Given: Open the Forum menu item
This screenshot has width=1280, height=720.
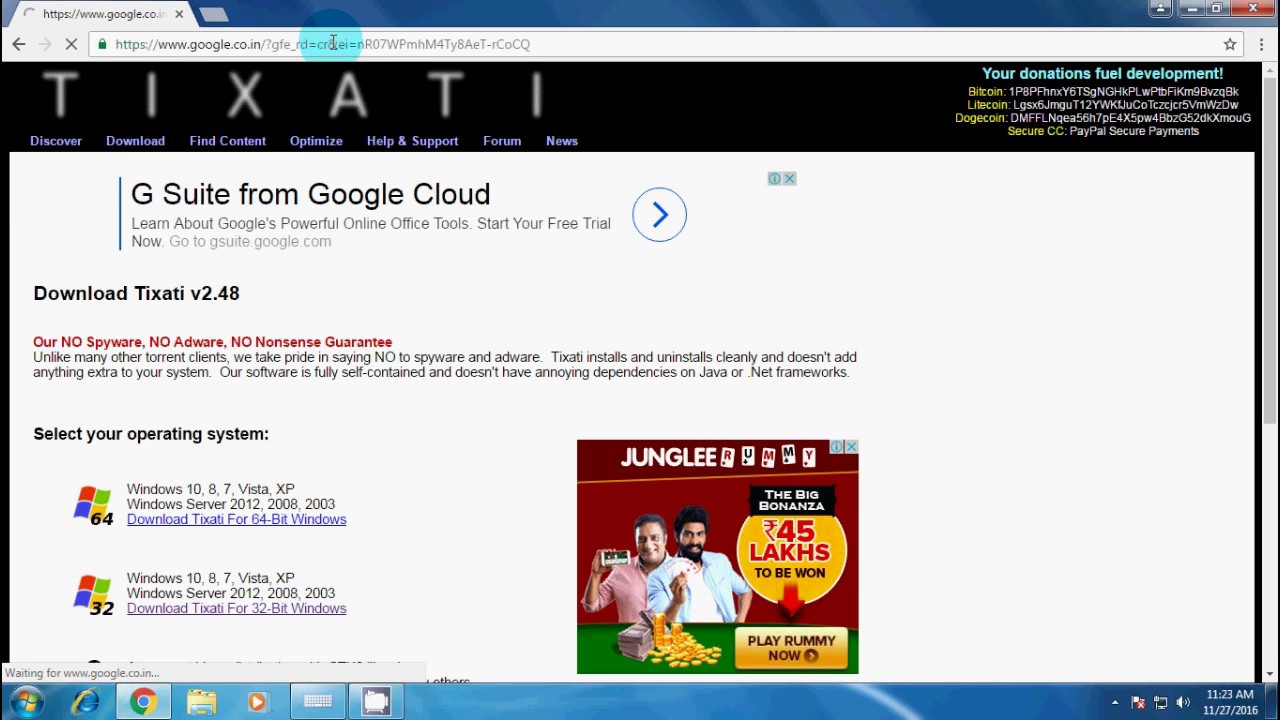Looking at the screenshot, I should coord(502,141).
